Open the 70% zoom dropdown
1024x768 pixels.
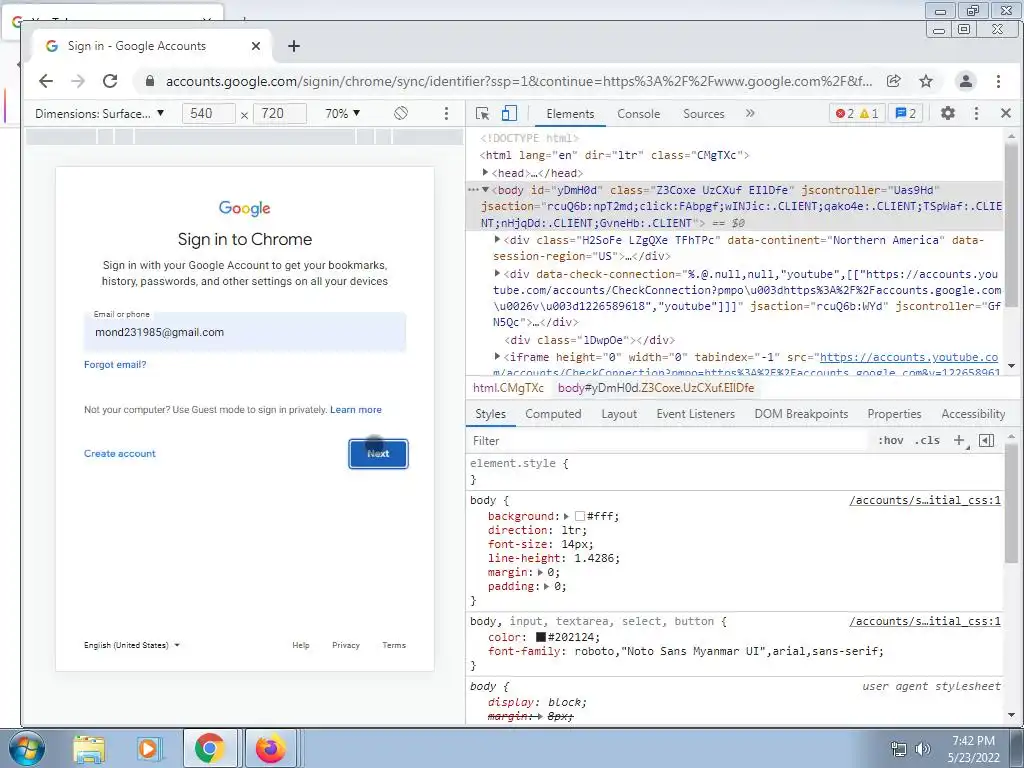[343, 114]
